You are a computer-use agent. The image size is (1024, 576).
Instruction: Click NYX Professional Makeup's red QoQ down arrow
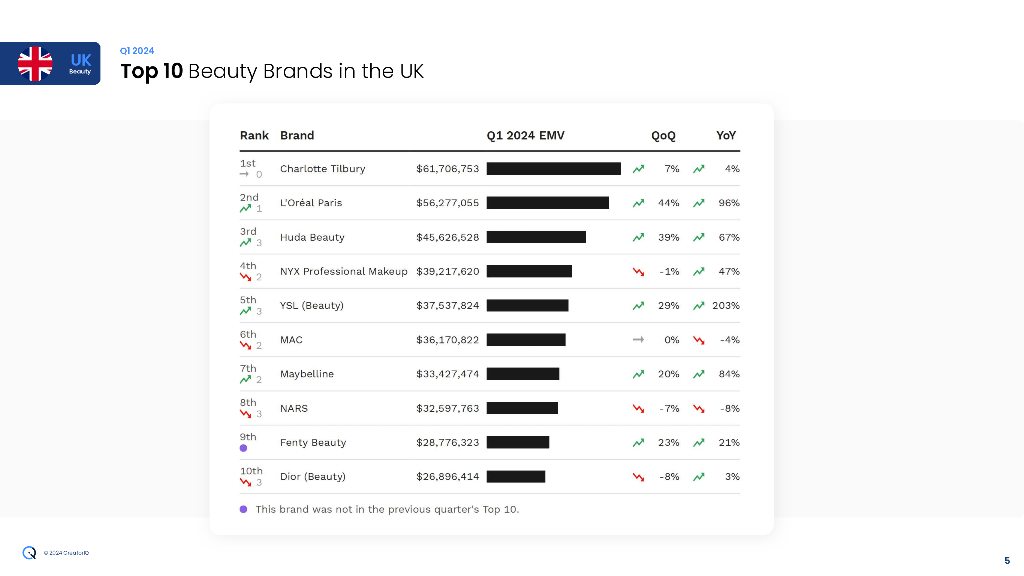coord(638,272)
